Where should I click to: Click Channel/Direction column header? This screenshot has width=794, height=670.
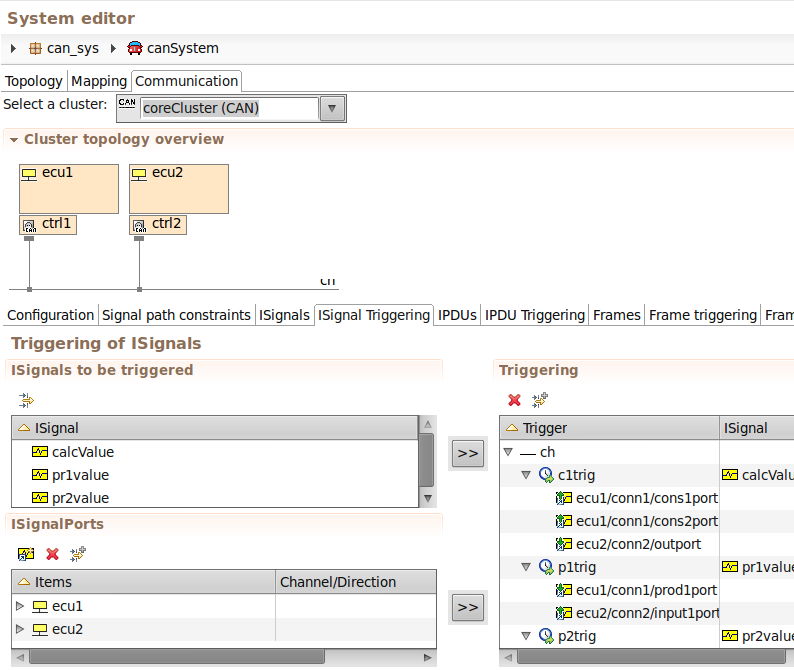click(356, 582)
